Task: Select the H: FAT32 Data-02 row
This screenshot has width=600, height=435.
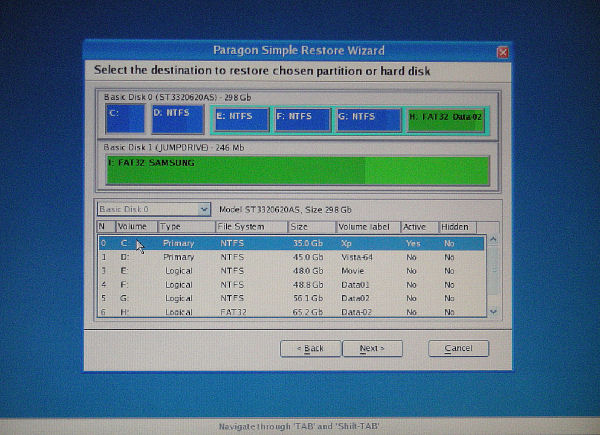Action: (x=290, y=313)
